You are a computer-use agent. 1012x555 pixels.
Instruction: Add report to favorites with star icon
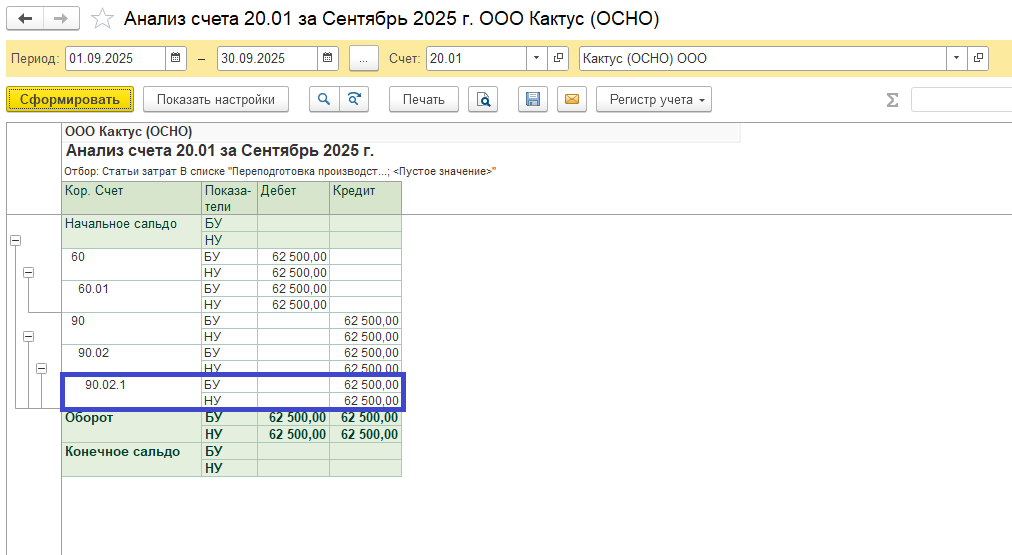(x=101, y=19)
